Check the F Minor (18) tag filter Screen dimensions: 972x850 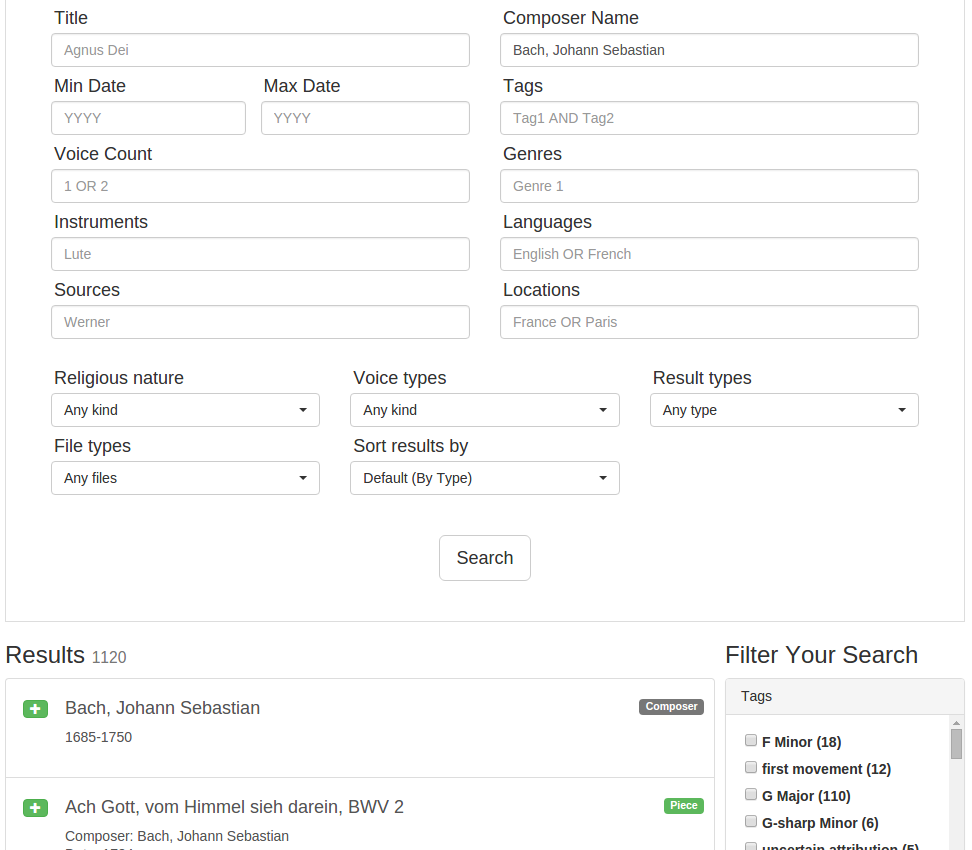click(751, 740)
